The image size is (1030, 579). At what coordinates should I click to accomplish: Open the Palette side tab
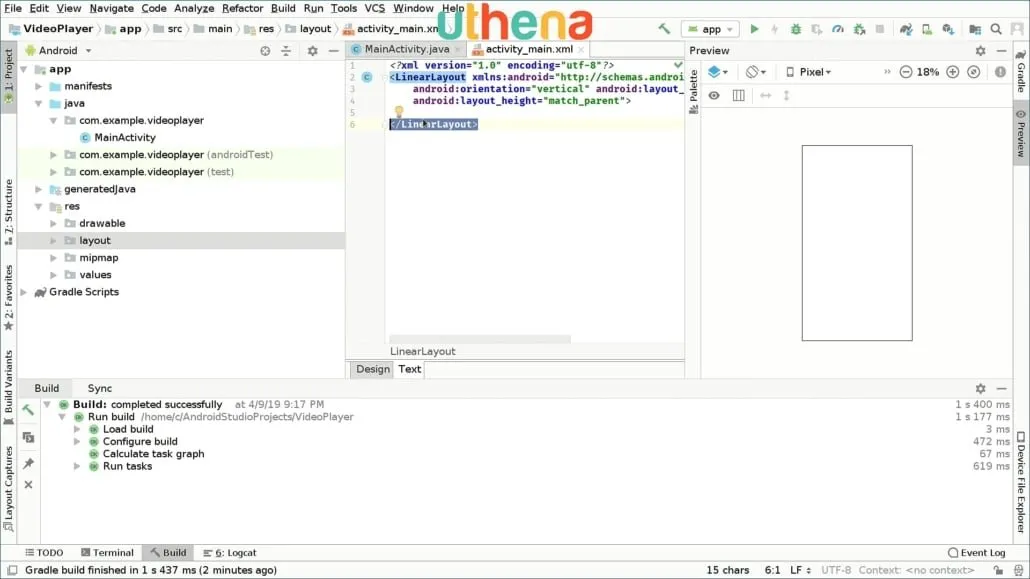click(x=693, y=92)
